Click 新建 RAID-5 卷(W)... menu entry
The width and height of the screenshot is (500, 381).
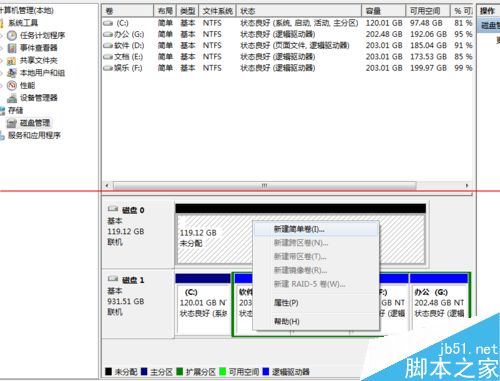tap(316, 284)
